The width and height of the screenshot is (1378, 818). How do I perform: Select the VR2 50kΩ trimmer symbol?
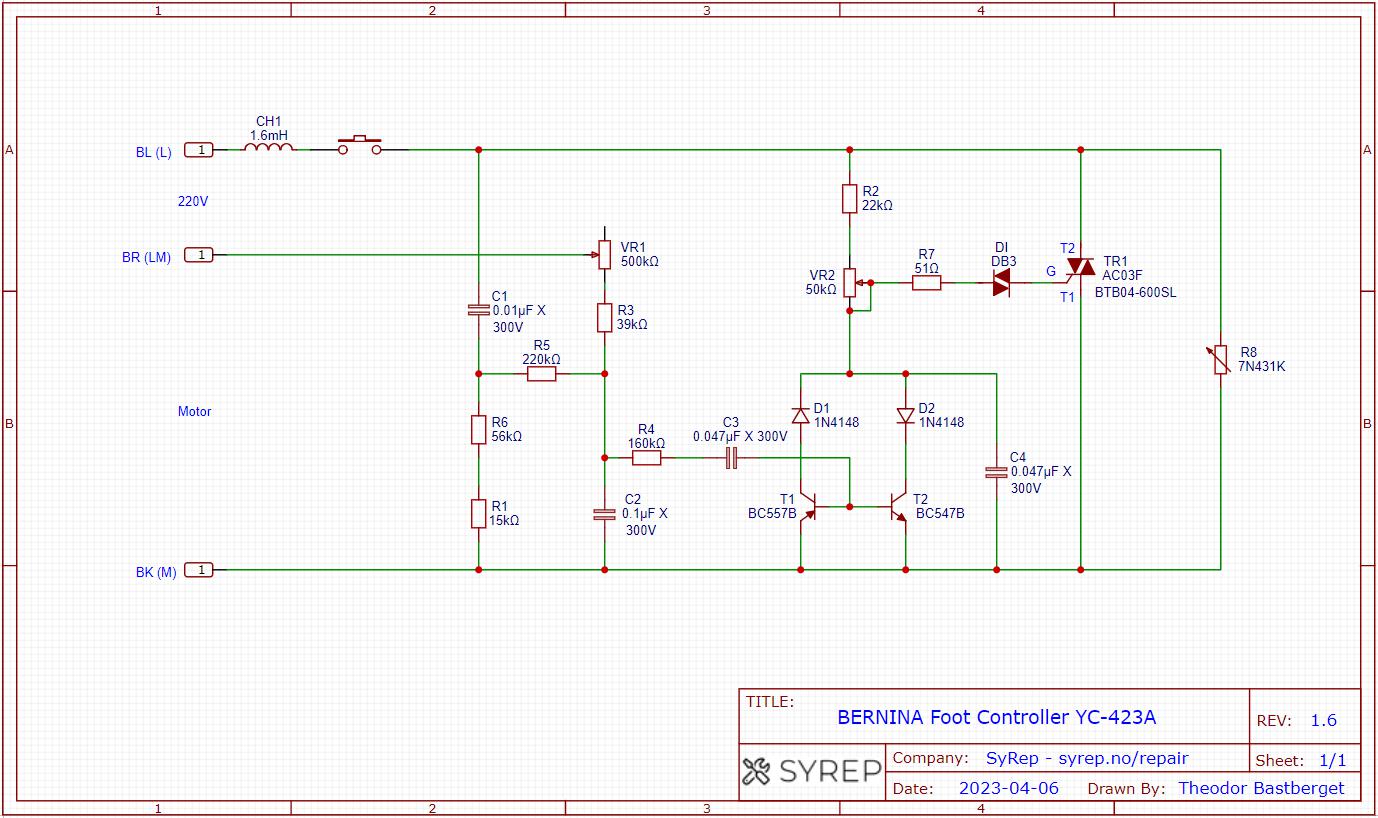click(x=850, y=283)
